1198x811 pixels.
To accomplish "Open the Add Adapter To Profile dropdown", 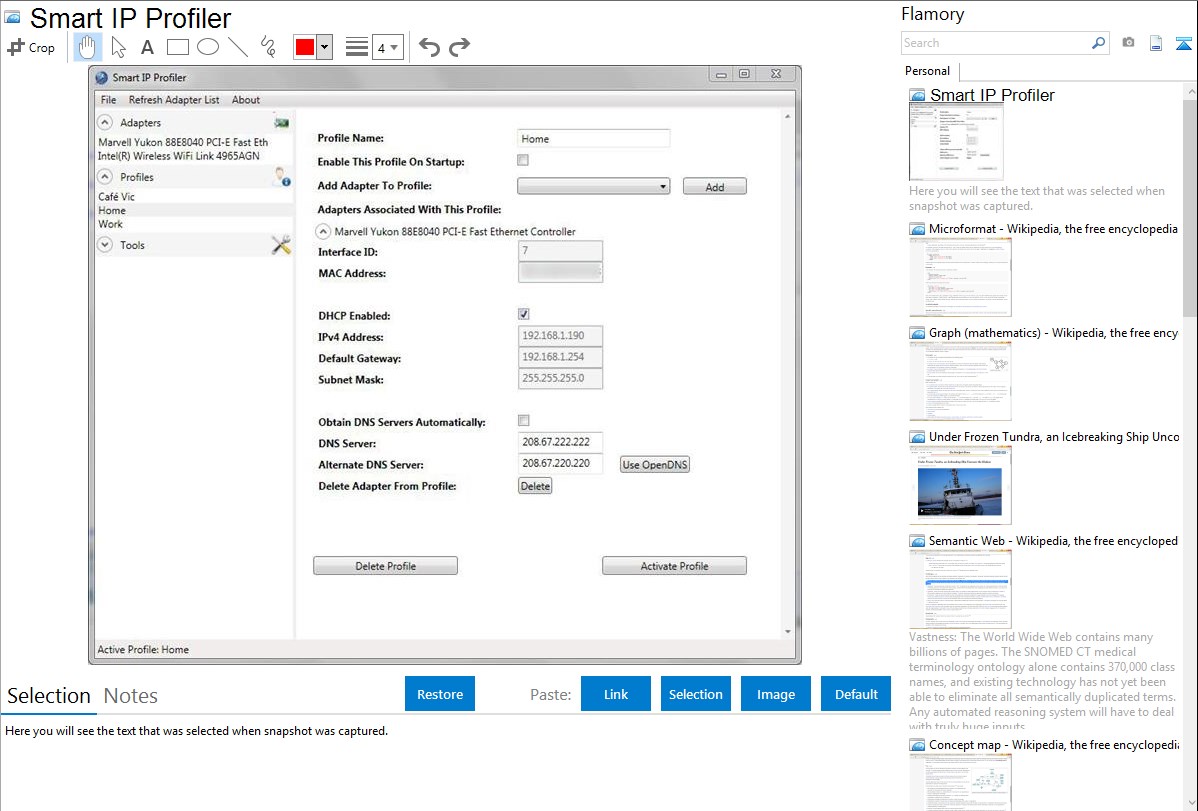I will pos(594,186).
